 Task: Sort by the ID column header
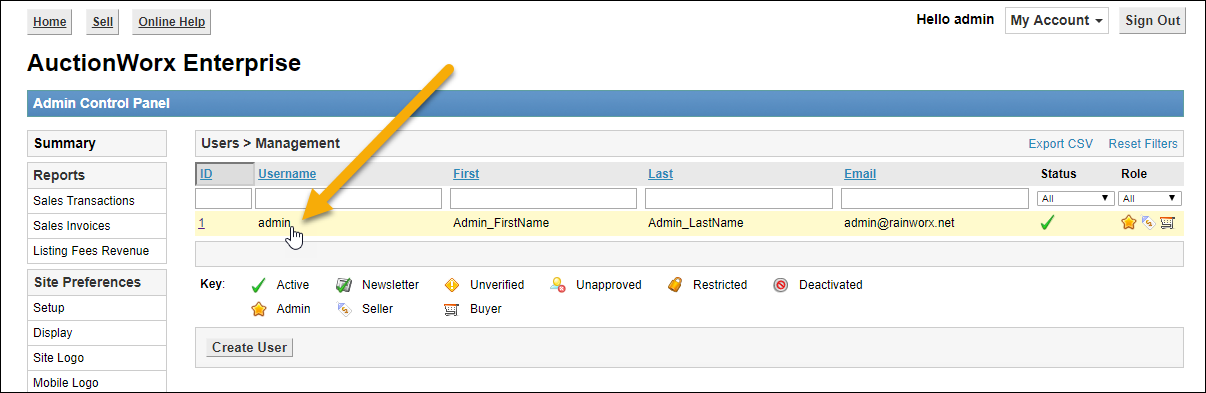[206, 174]
